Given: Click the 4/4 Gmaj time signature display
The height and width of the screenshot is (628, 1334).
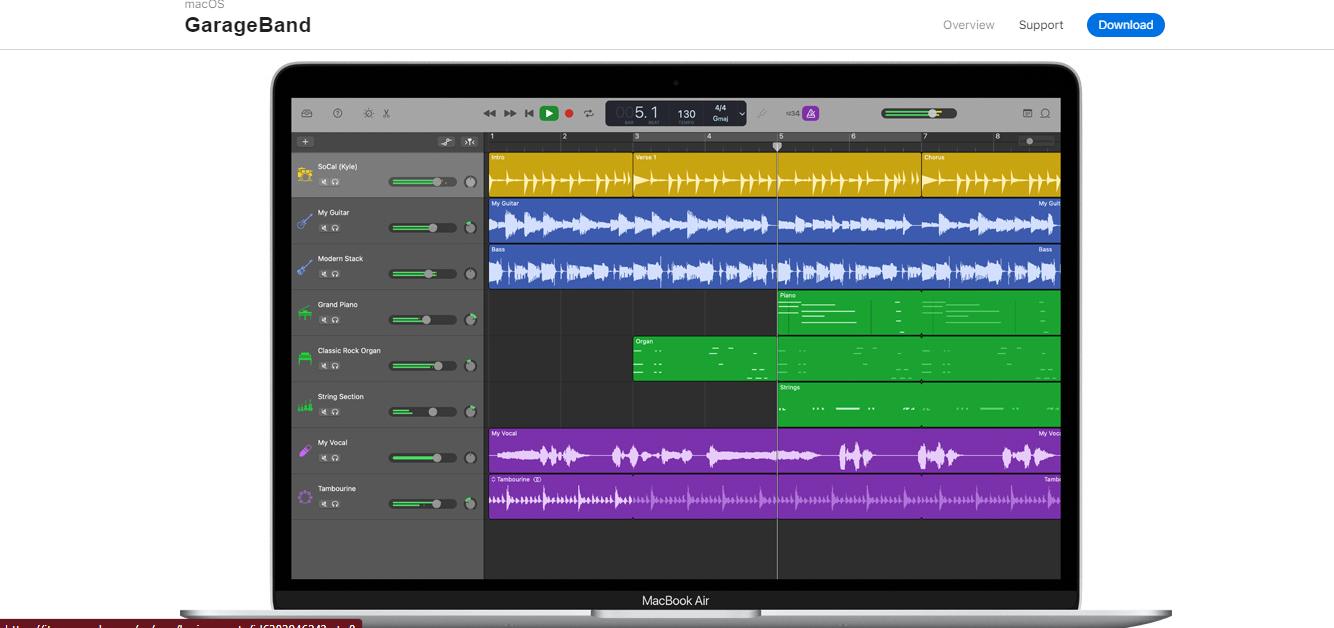Looking at the screenshot, I should click(720, 113).
